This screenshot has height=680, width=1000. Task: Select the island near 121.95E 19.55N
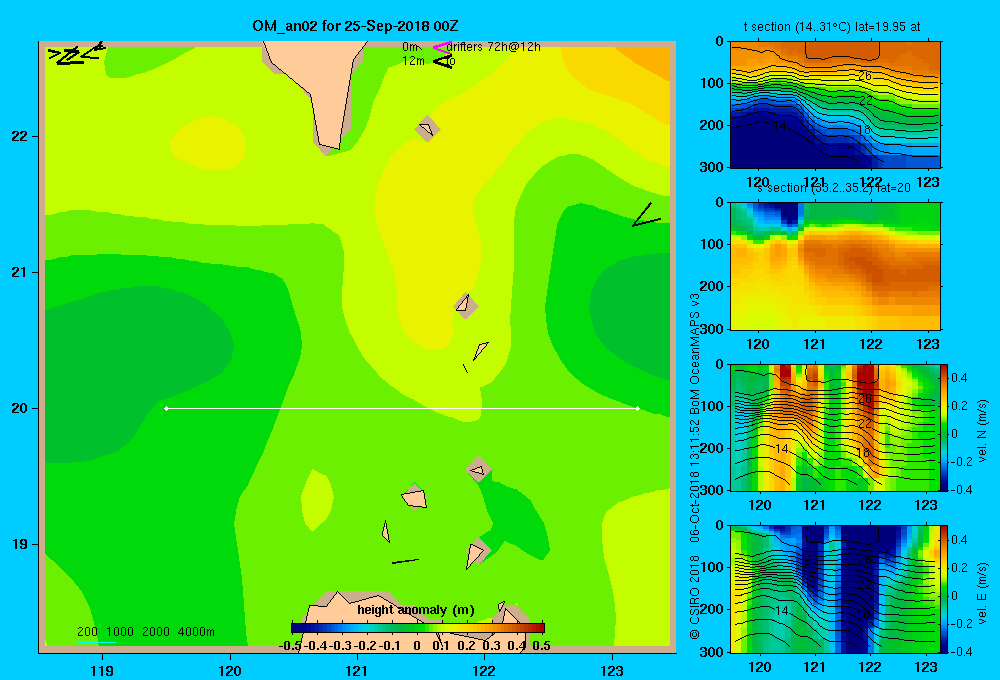tap(478, 470)
